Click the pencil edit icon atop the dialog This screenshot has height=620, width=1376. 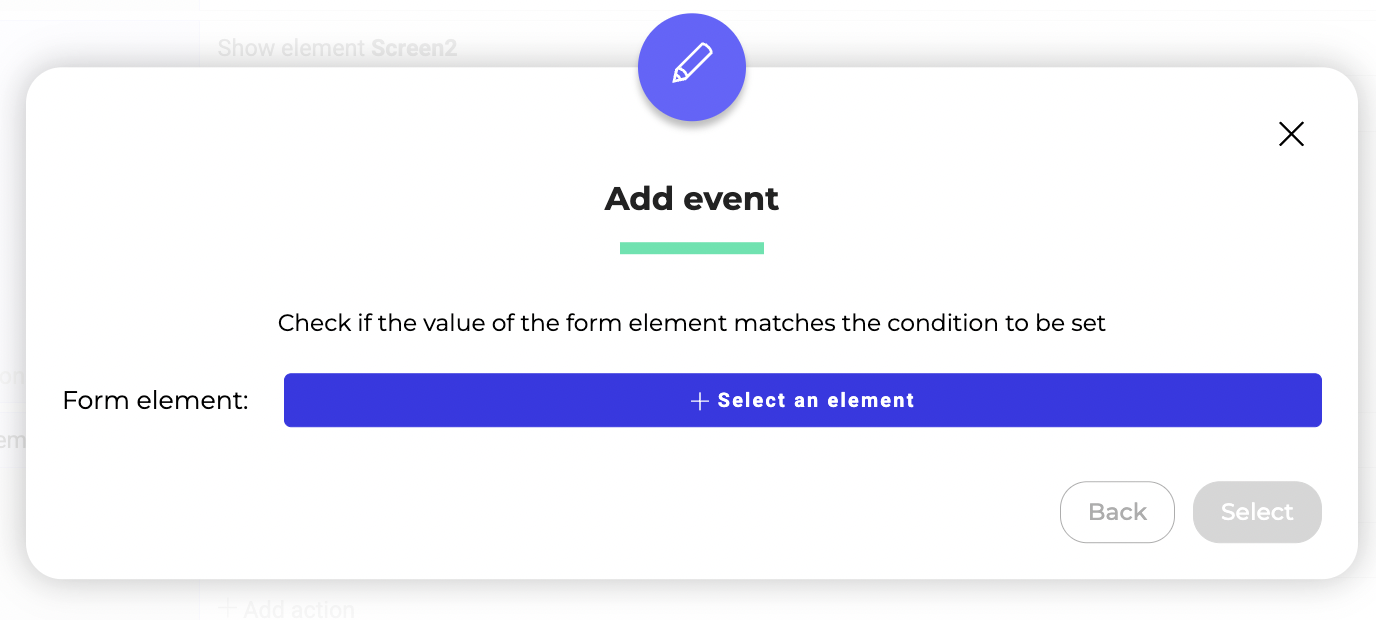tap(692, 64)
